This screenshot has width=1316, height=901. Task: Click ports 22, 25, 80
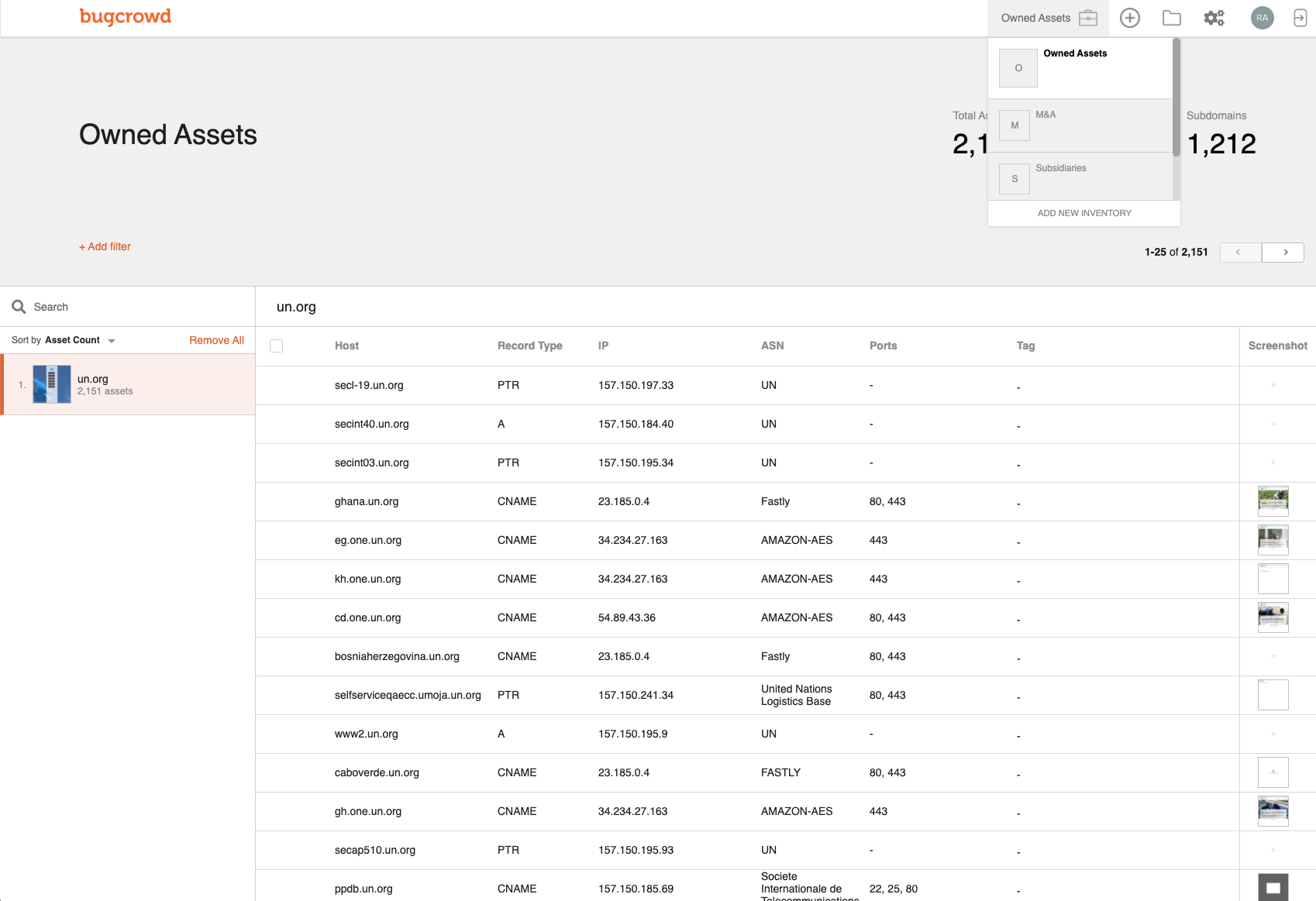[x=894, y=889]
